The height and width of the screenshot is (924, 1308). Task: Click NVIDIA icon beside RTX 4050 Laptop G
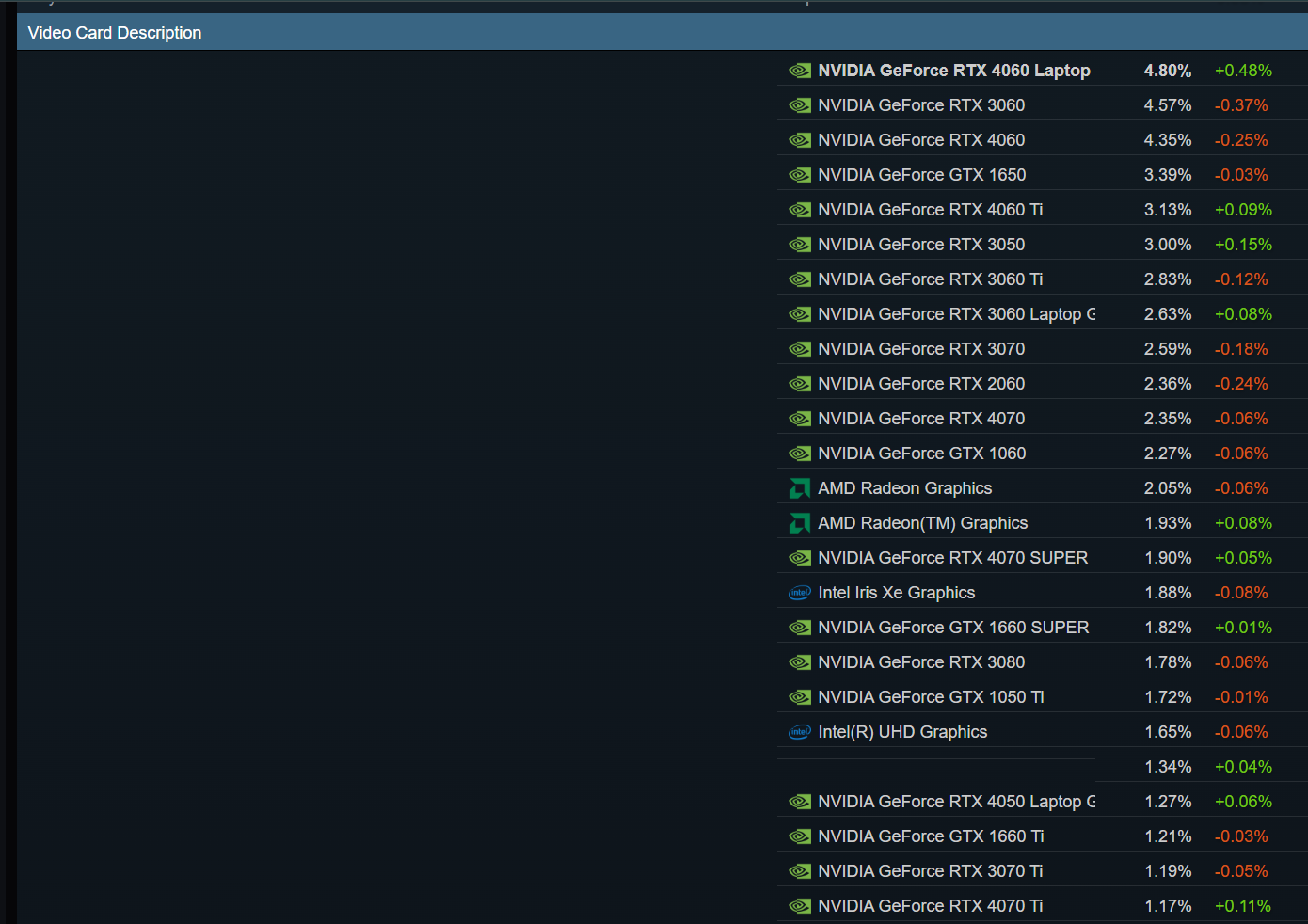click(x=800, y=802)
